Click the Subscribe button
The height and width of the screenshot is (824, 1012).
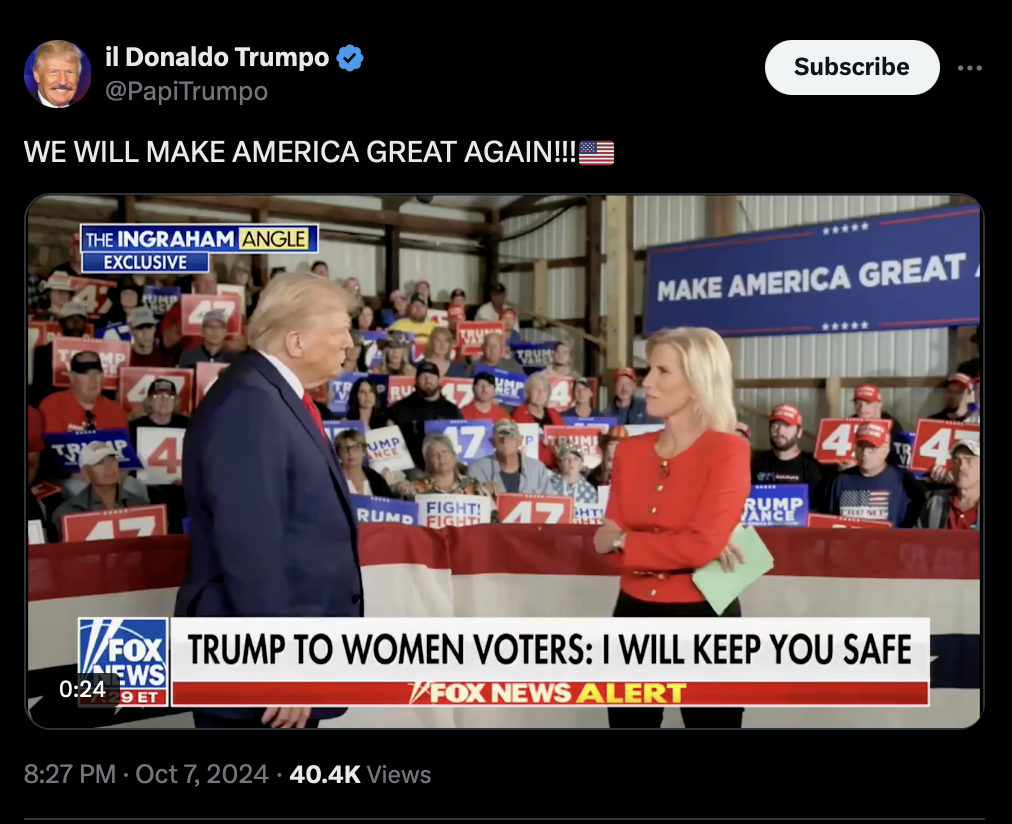pyautogui.click(x=852, y=67)
